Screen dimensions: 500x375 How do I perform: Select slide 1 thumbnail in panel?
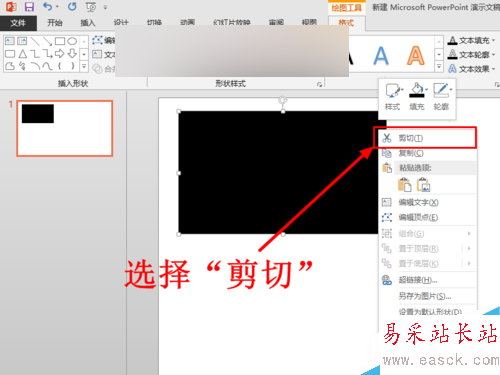[x=65, y=128]
